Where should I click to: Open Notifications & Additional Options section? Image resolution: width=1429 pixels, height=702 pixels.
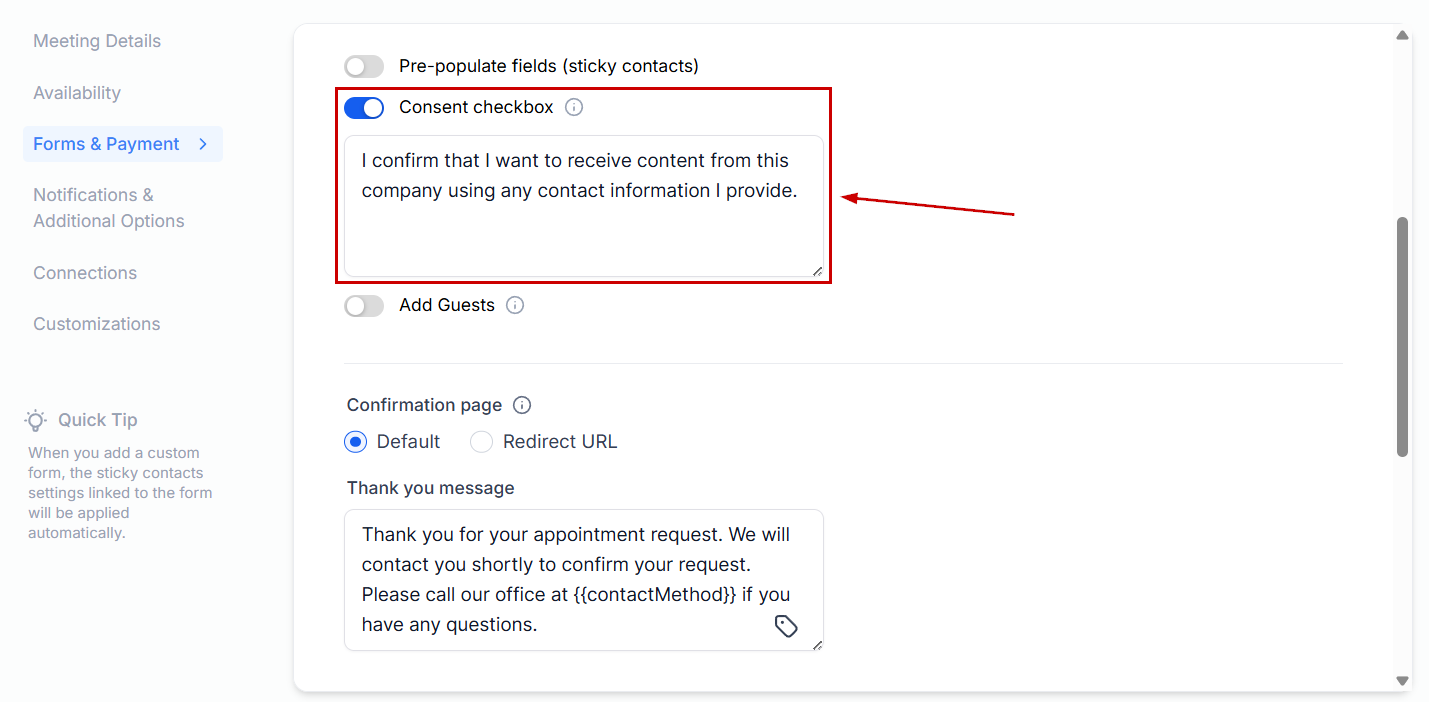[108, 208]
